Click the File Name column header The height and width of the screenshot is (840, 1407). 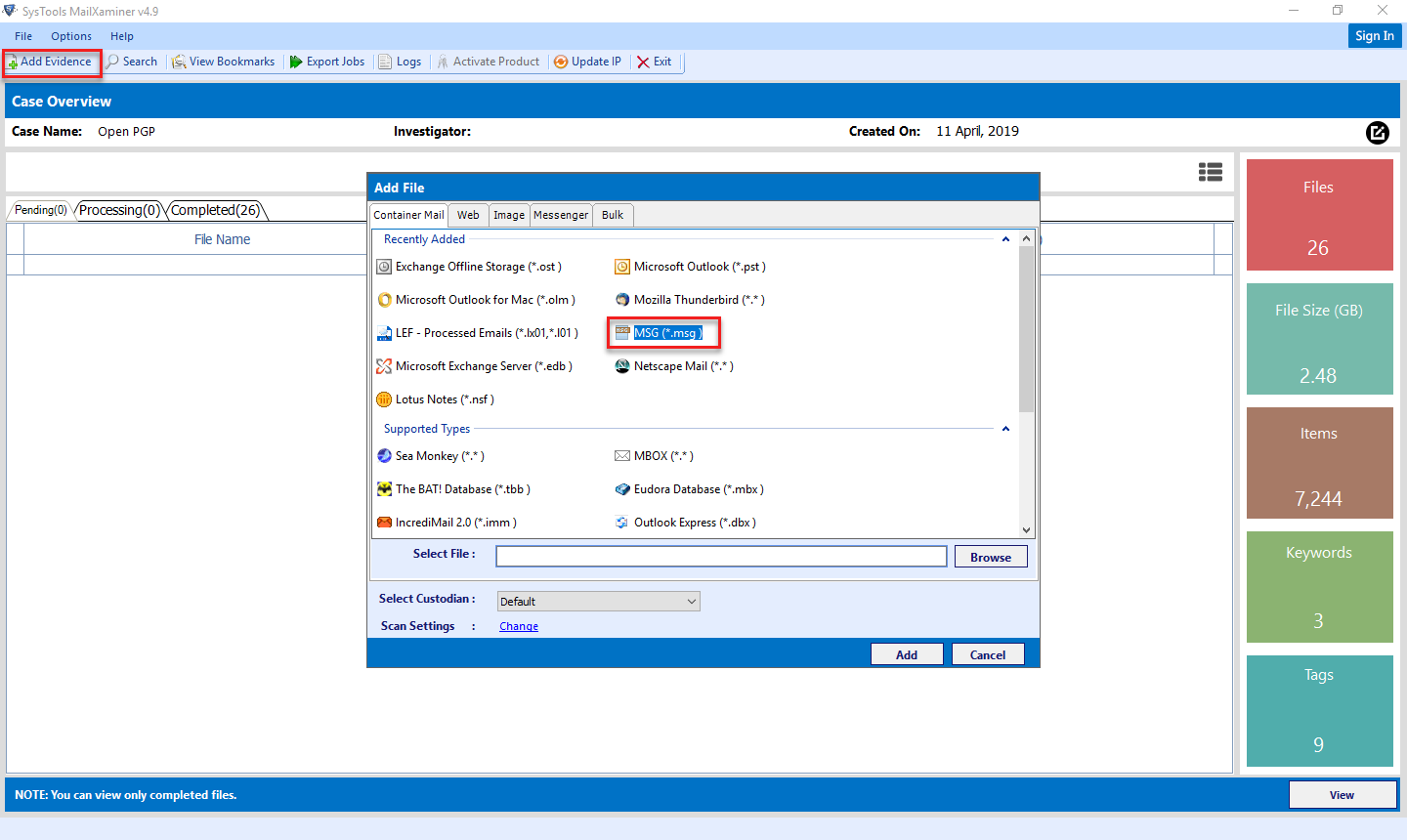(222, 239)
